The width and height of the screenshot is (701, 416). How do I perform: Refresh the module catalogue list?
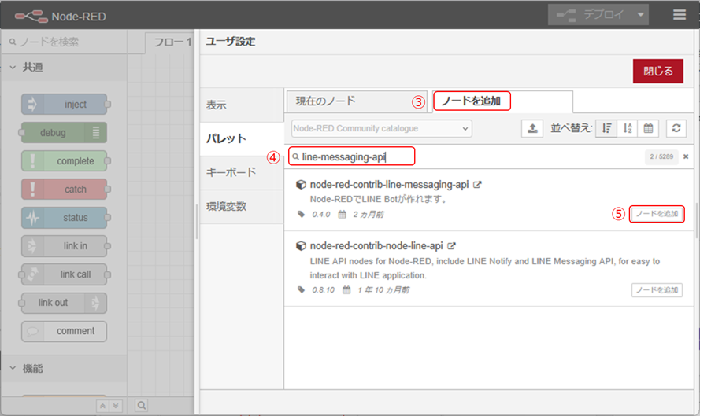(x=677, y=129)
